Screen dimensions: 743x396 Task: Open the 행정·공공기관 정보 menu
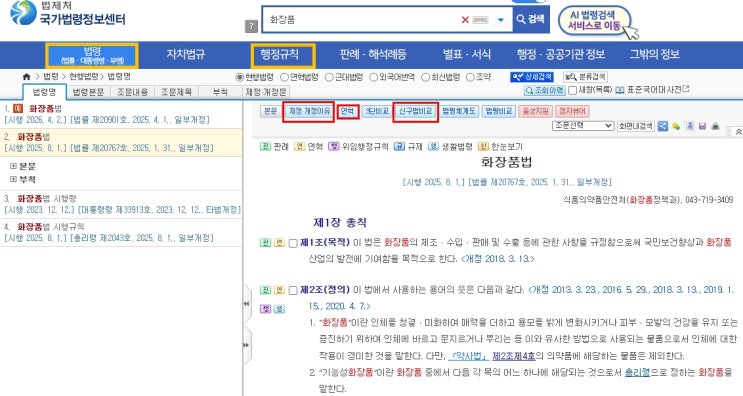pos(561,54)
